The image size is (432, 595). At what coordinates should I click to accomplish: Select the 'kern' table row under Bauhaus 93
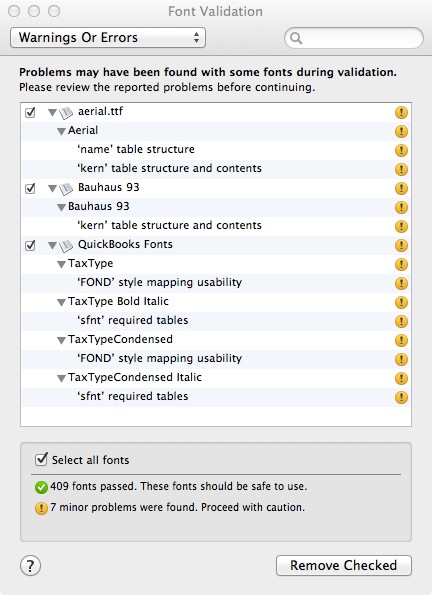tap(216, 226)
